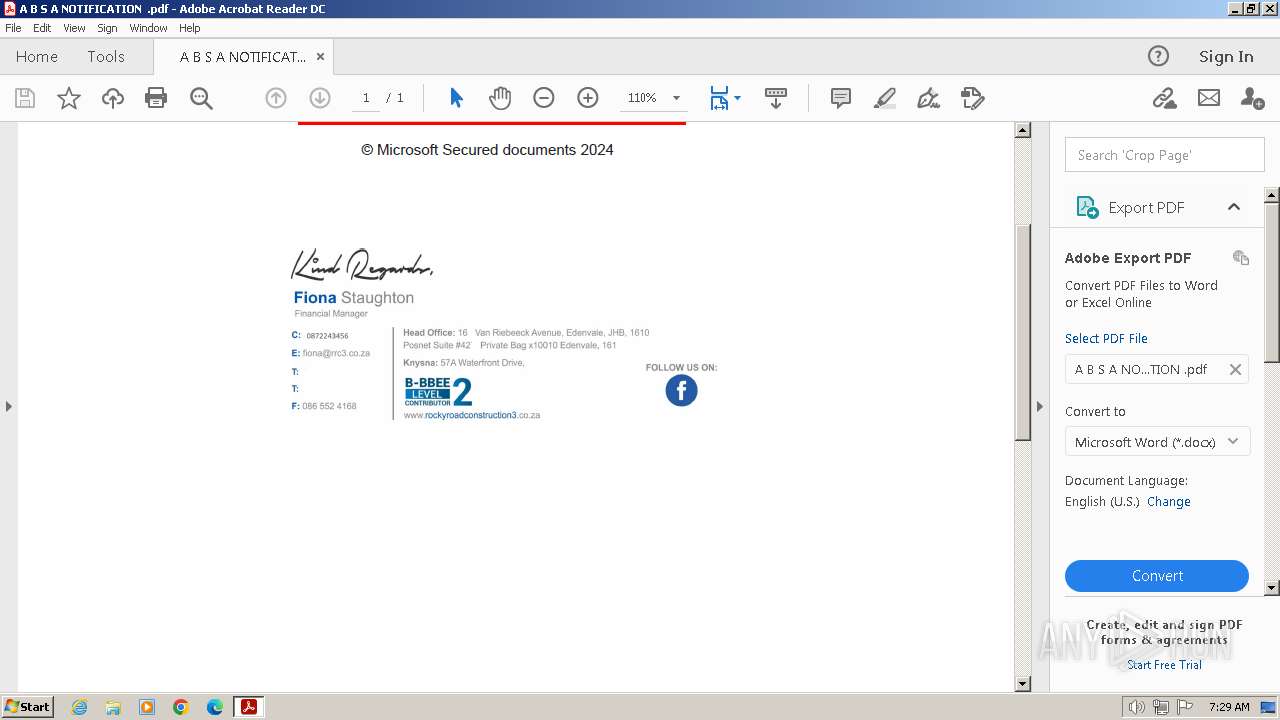The width and height of the screenshot is (1280, 720).
Task: Click the upload to cloud icon
Action: [x=113, y=98]
